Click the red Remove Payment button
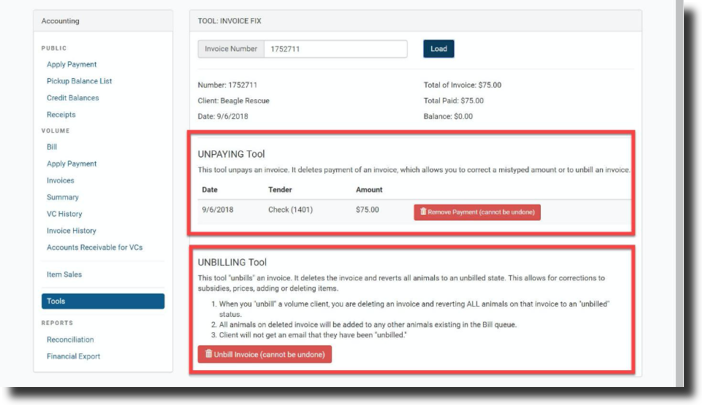Image resolution: width=702 pixels, height=405 pixels. pos(477,212)
